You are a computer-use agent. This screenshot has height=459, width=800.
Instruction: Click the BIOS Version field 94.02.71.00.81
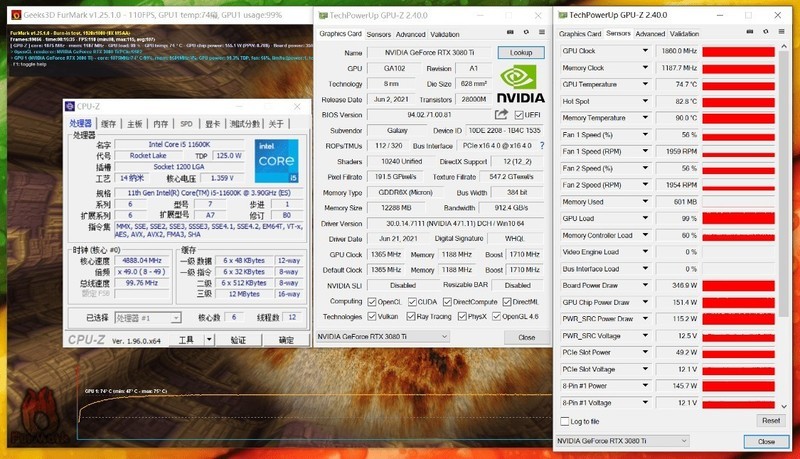(429, 115)
